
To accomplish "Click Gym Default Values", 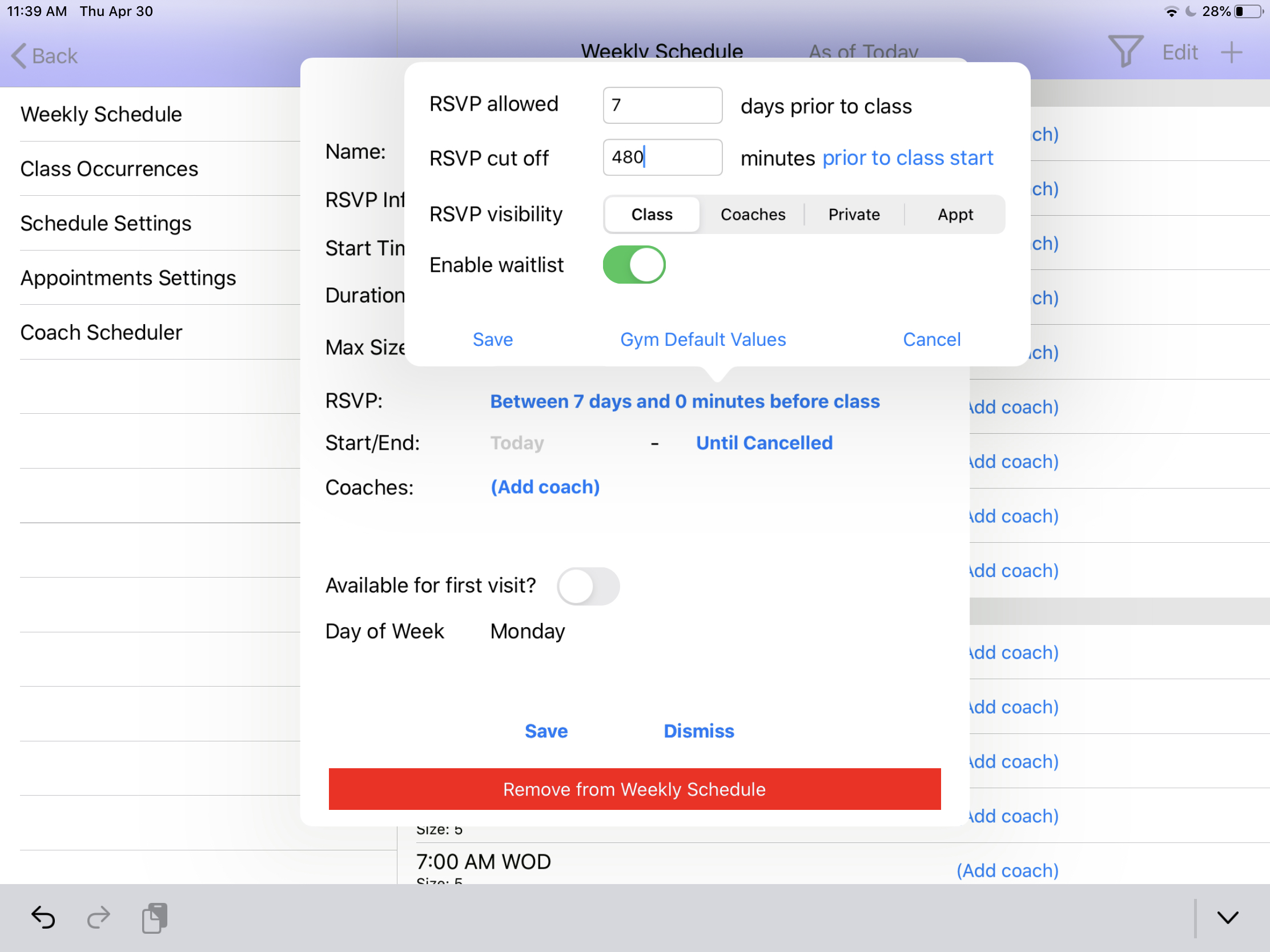I will [703, 340].
